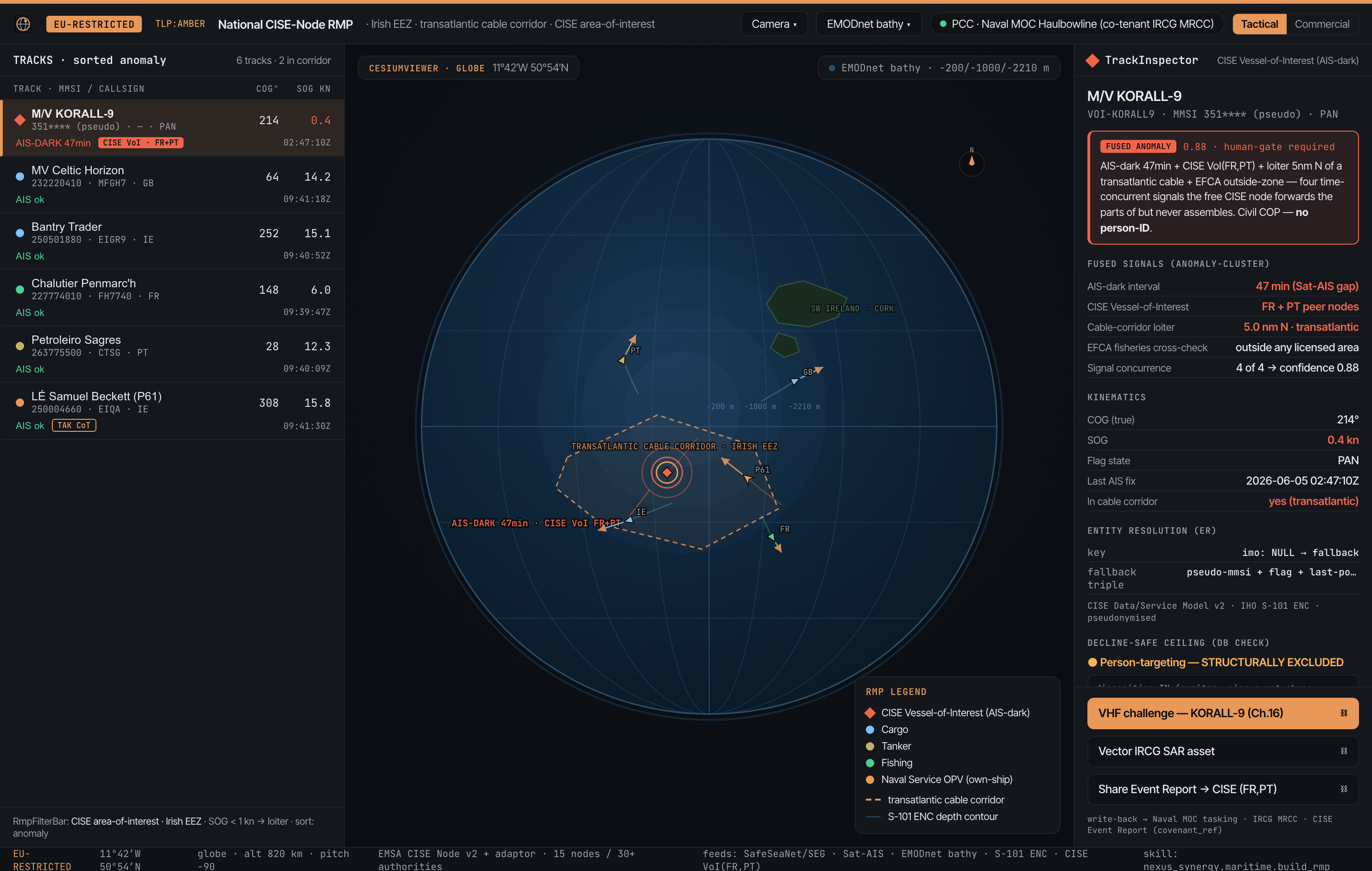The height and width of the screenshot is (871, 1372).
Task: Sort tracks by SOG KN column header
Action: click(x=313, y=89)
